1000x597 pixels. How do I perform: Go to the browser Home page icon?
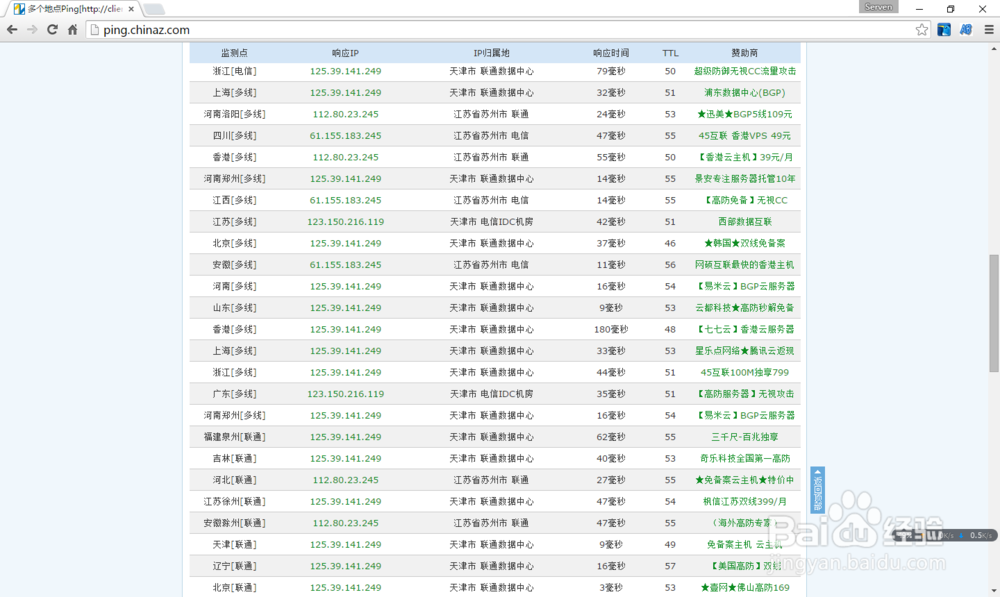[x=72, y=30]
